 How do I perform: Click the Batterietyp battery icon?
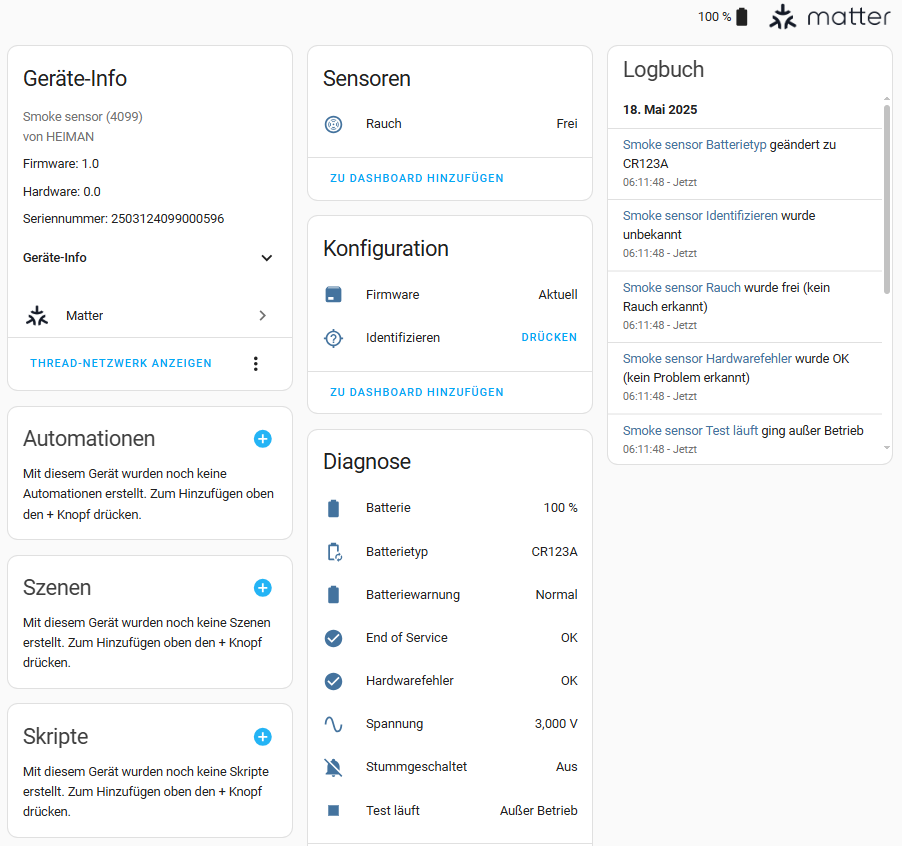coord(334,552)
